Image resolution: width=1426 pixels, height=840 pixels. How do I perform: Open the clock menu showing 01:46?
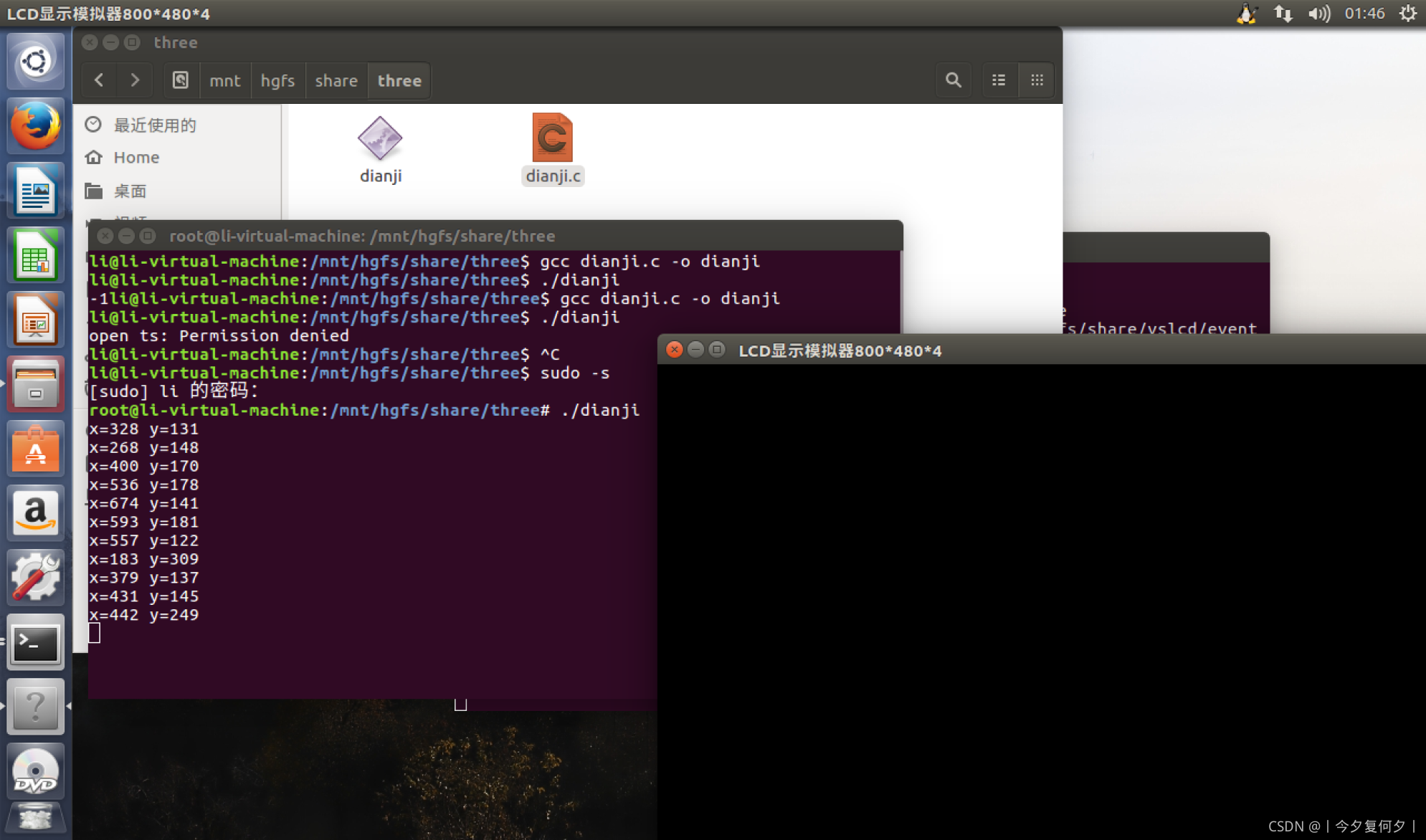pos(1364,13)
